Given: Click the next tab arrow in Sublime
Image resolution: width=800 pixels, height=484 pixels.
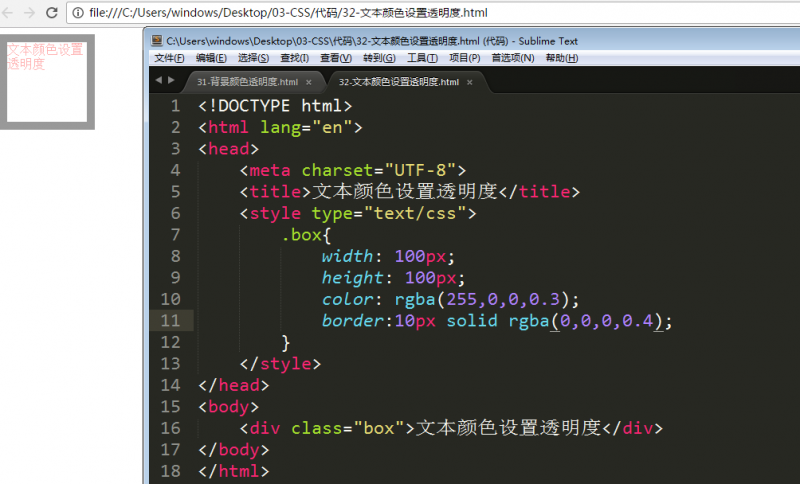Looking at the screenshot, I should pos(171,80).
